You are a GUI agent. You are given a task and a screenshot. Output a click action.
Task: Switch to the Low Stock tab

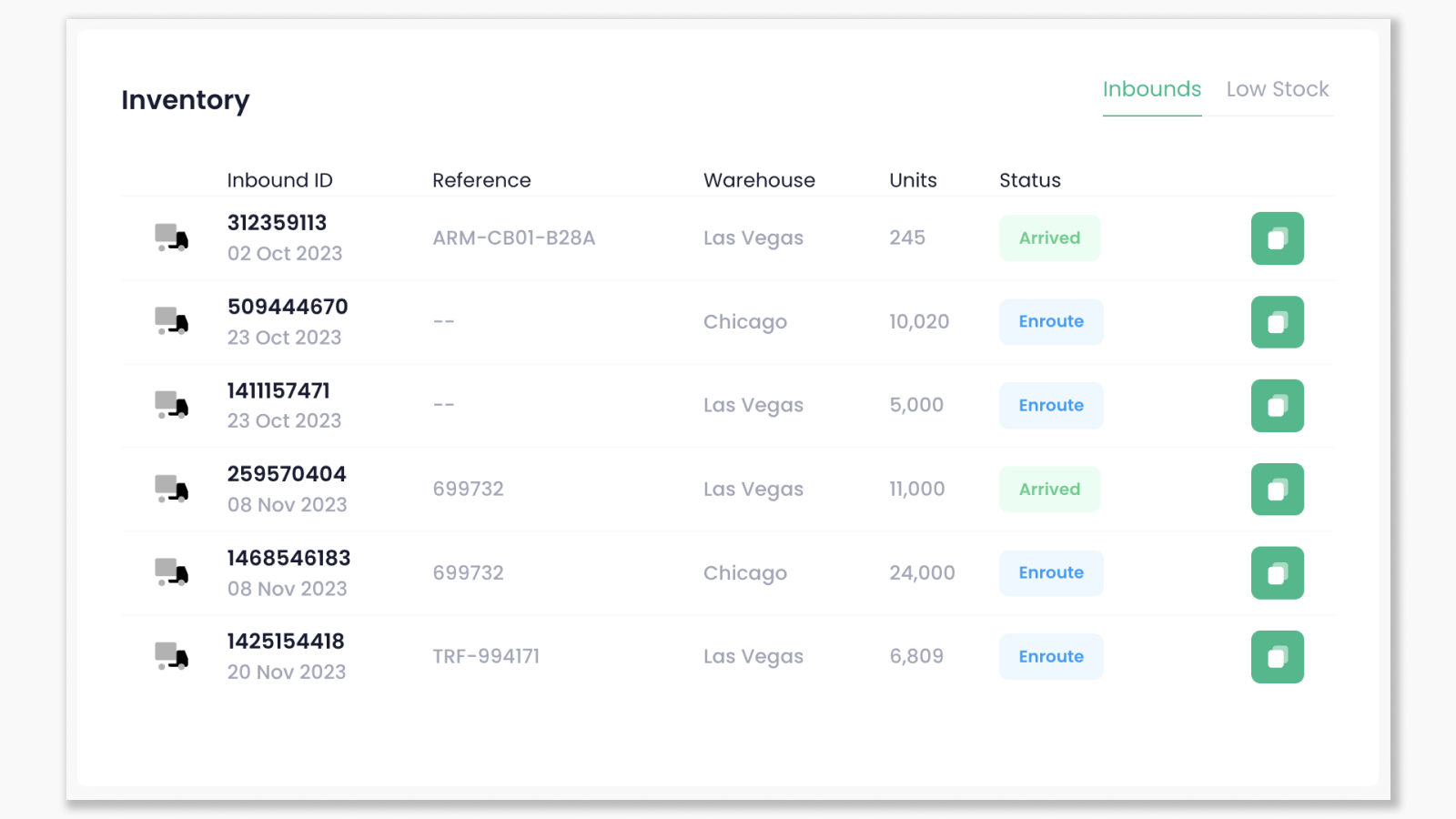(x=1277, y=89)
